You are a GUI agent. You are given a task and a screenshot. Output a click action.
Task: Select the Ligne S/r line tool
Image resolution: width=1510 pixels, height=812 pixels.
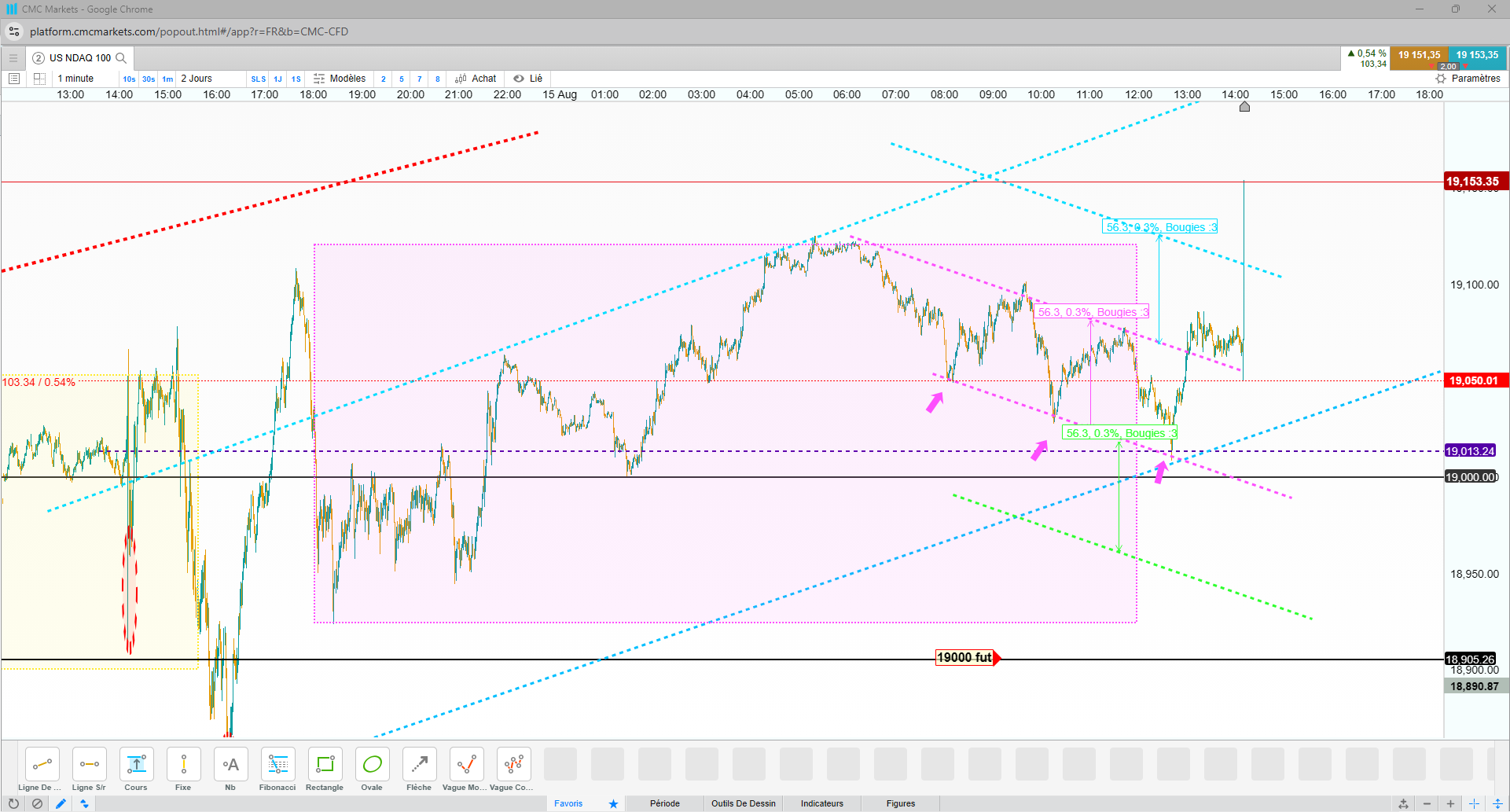89,770
